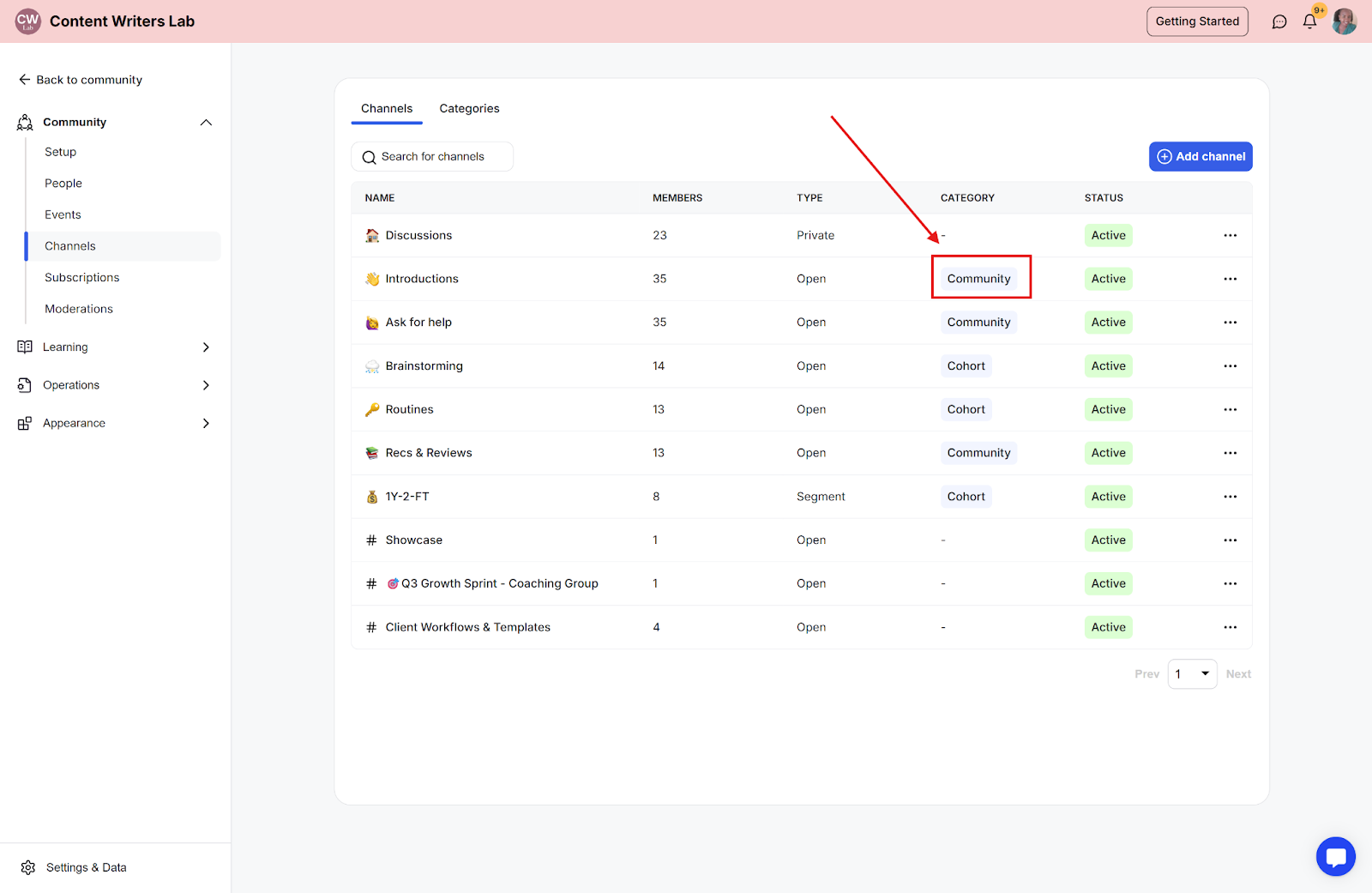
Task: Switch to the Categories tab
Action: [x=469, y=109]
